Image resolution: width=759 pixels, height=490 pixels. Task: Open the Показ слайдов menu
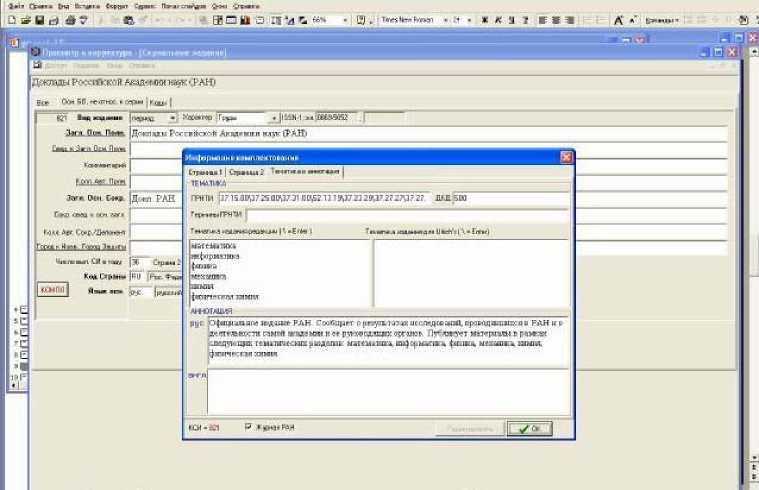tap(183, 6)
